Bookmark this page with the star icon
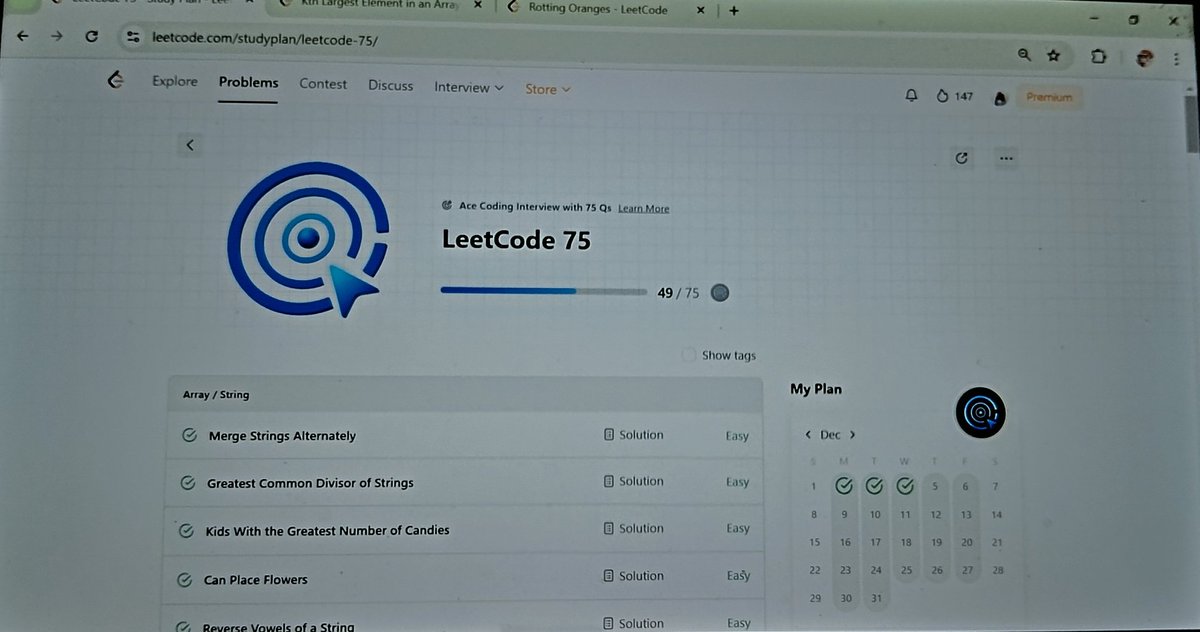 click(1053, 56)
